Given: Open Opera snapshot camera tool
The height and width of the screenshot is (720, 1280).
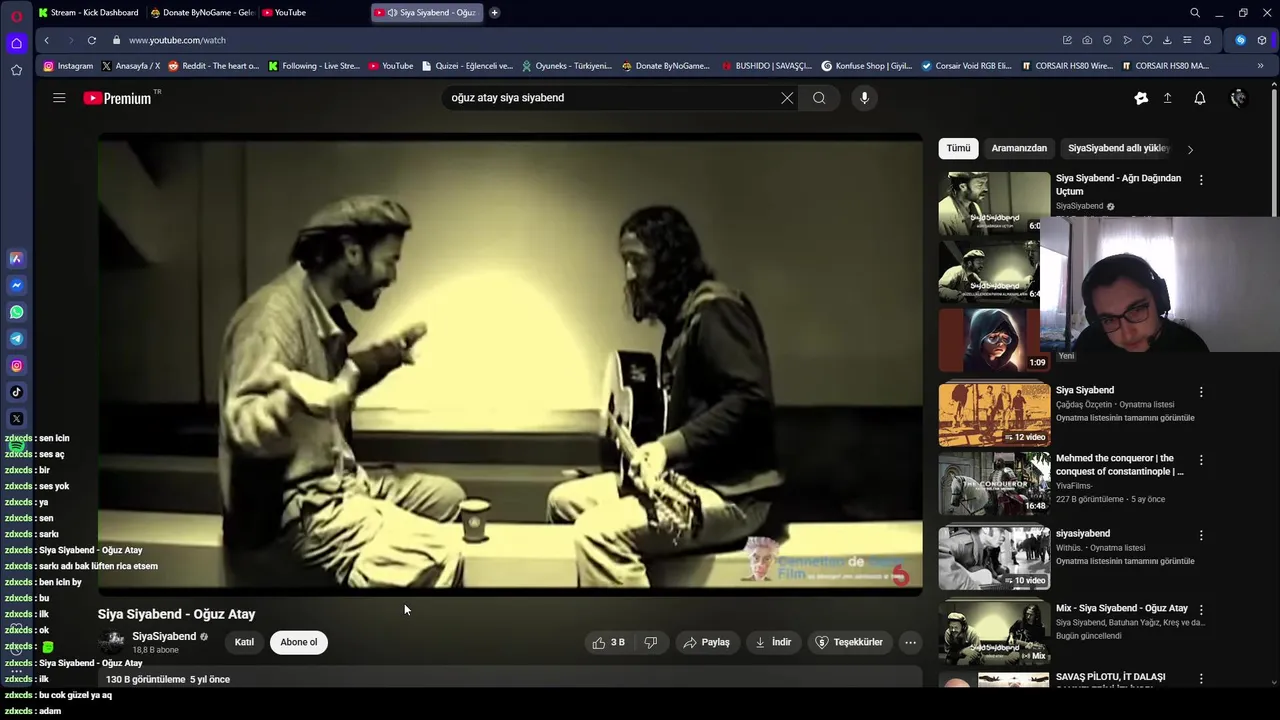Looking at the screenshot, I should click(x=1087, y=40).
